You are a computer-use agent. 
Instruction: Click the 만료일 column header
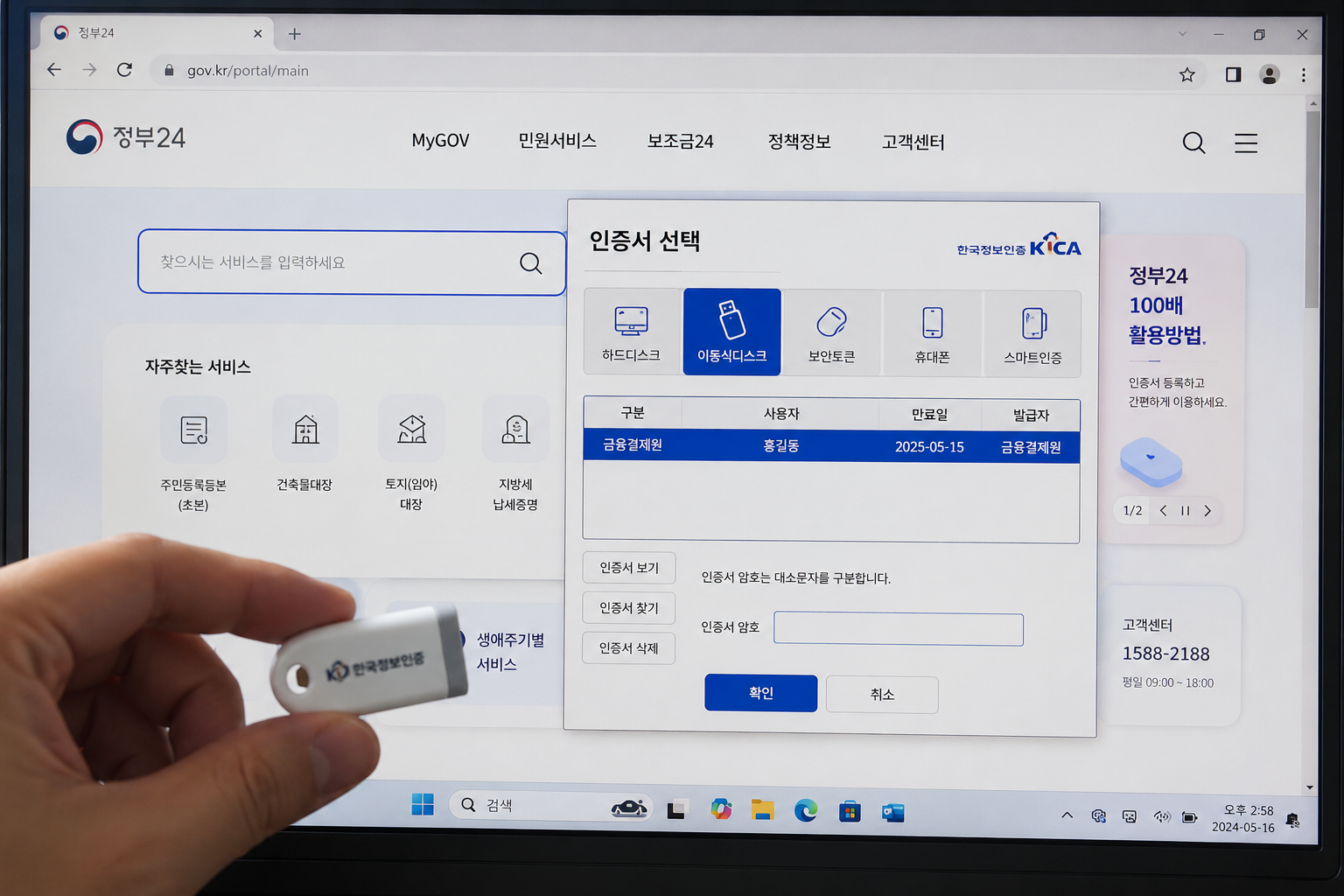coord(929,415)
